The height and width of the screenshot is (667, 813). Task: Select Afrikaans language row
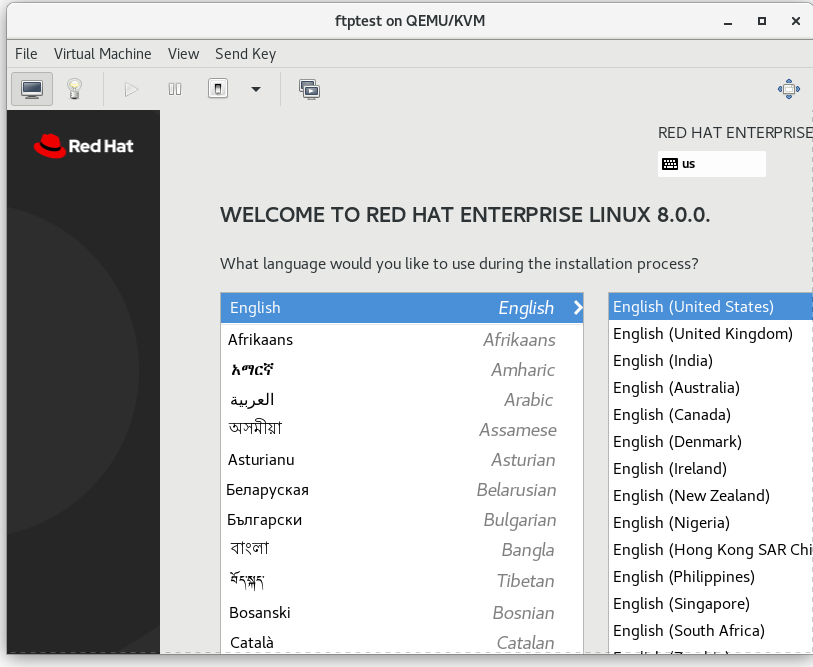click(x=402, y=340)
